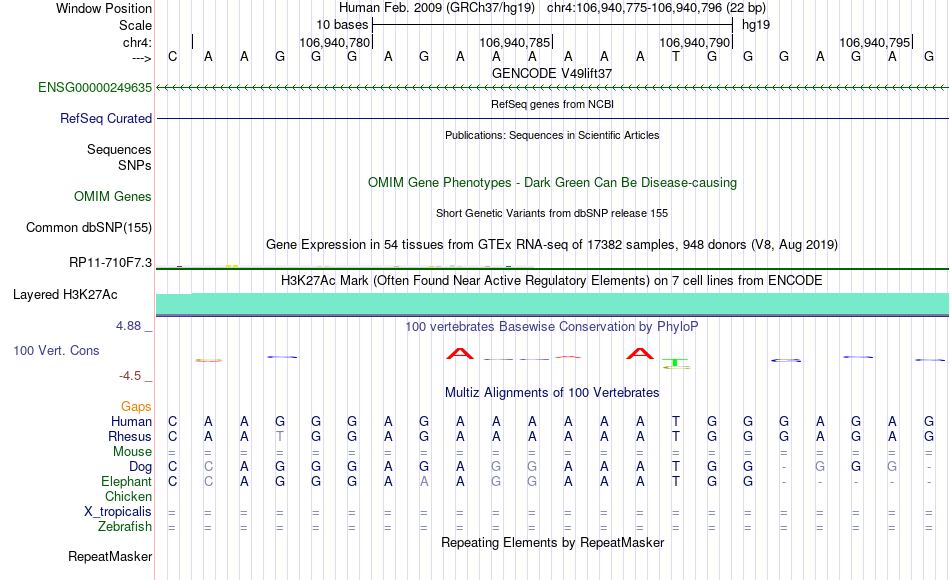Open Publications: Sequences in Scientific Articles title
This screenshot has height=580, width=950.
(x=552, y=135)
